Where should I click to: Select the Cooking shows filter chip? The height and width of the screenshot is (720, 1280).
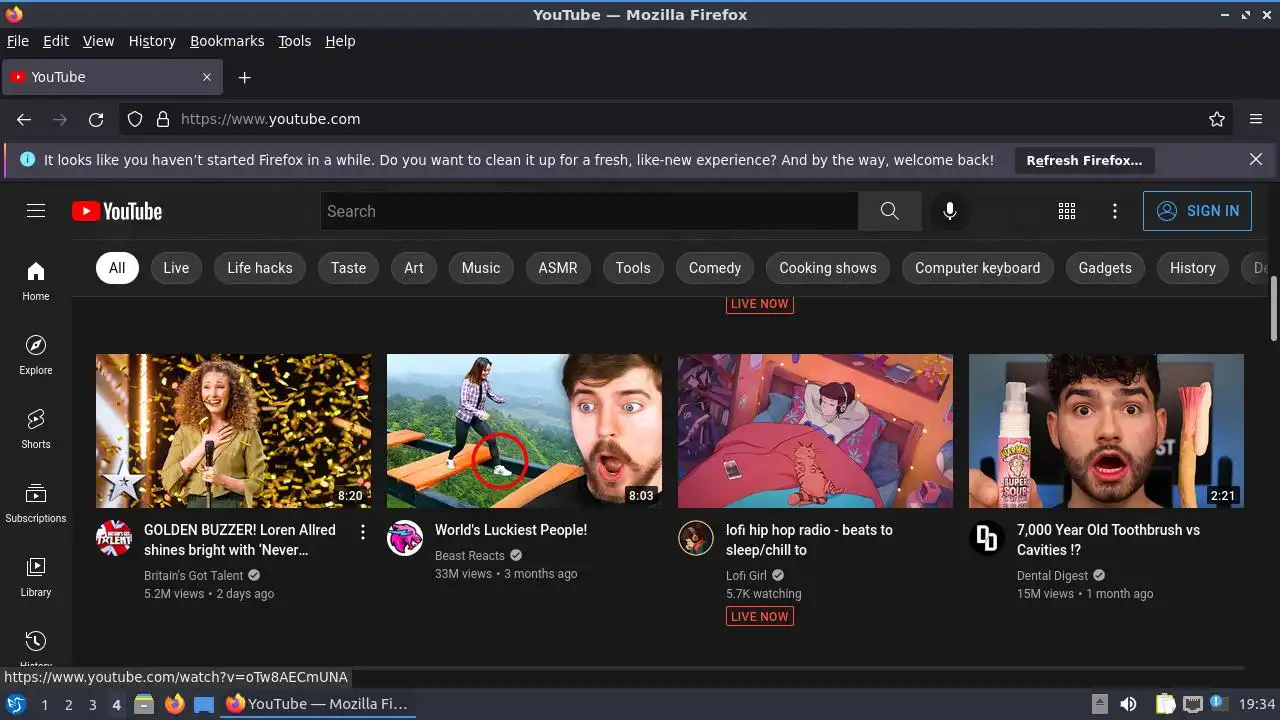[828, 268]
